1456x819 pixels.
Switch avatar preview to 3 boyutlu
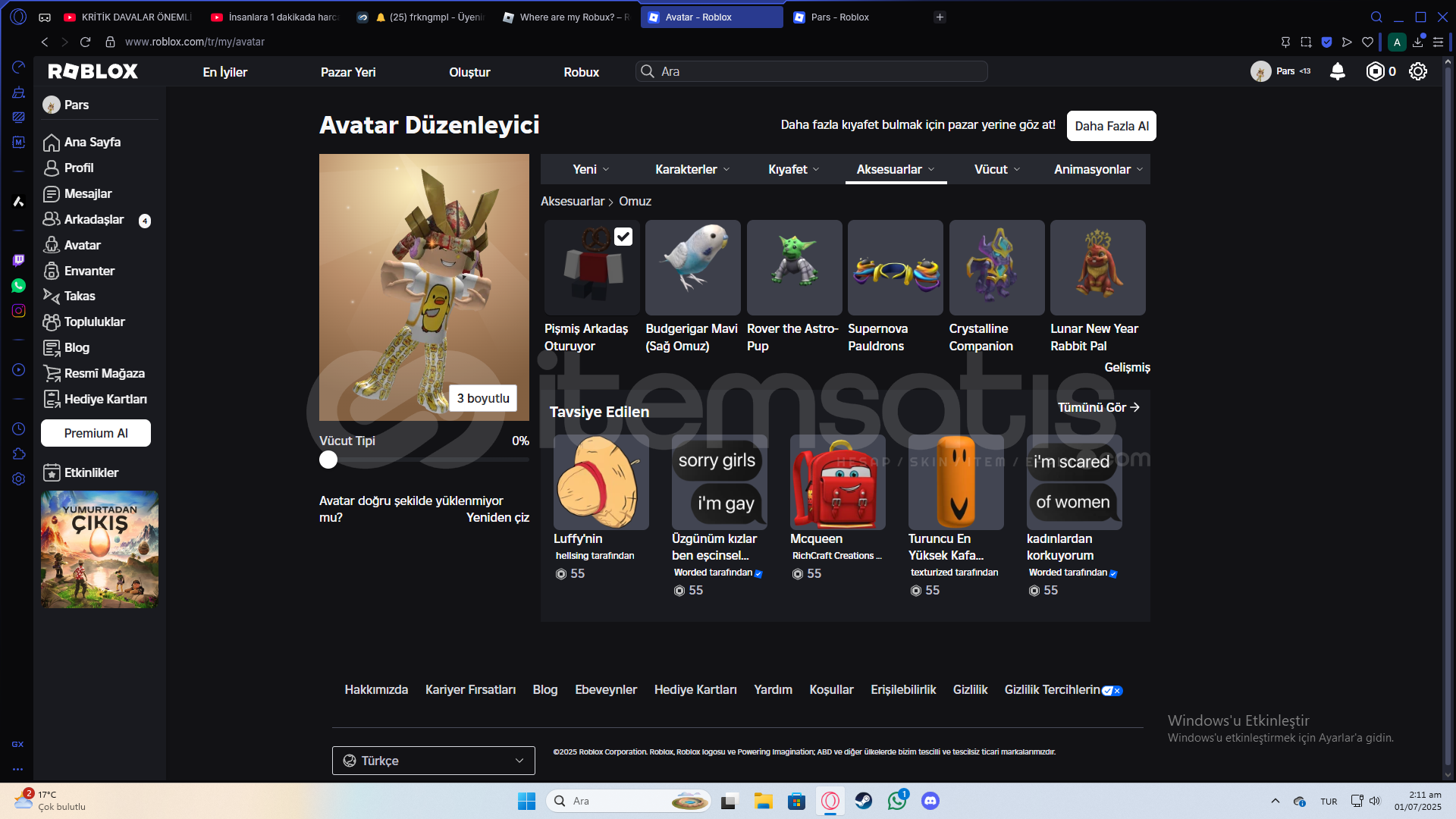(x=483, y=398)
